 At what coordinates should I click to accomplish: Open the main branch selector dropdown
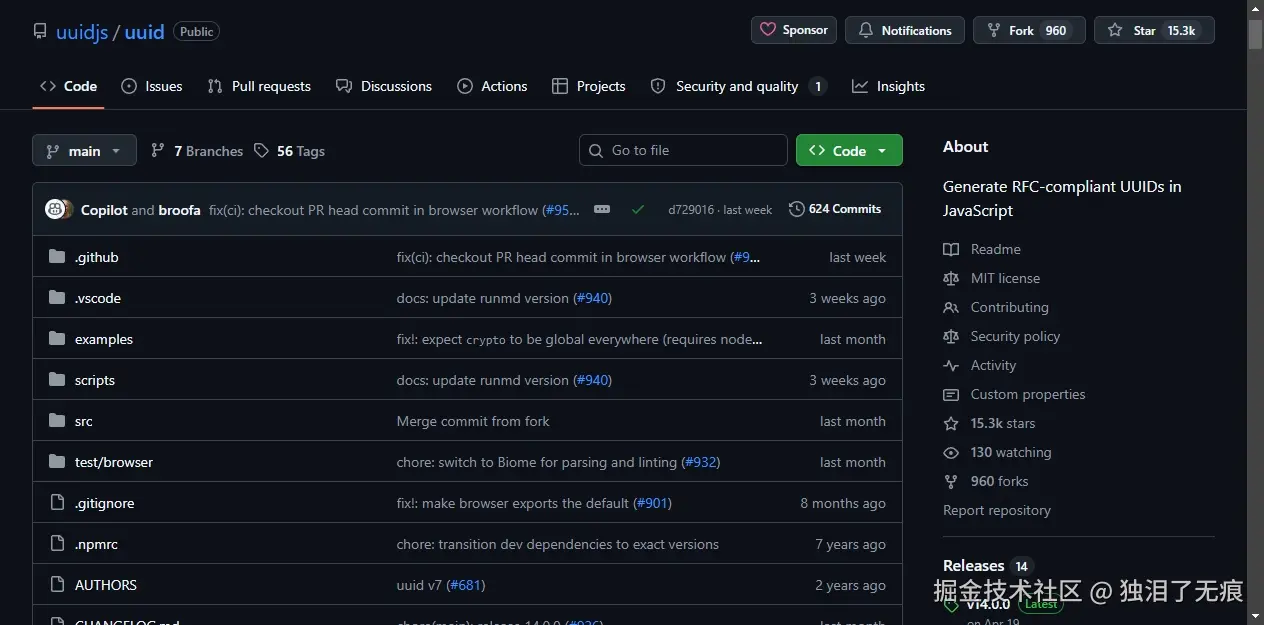pyautogui.click(x=84, y=150)
